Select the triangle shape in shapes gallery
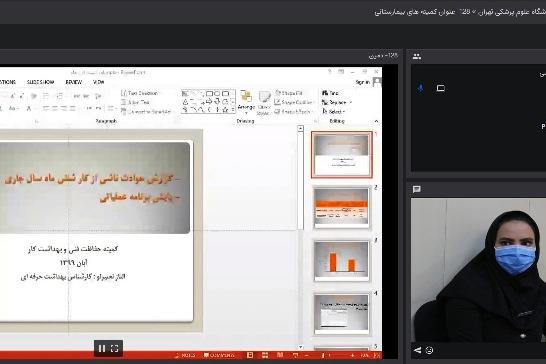 (x=186, y=102)
